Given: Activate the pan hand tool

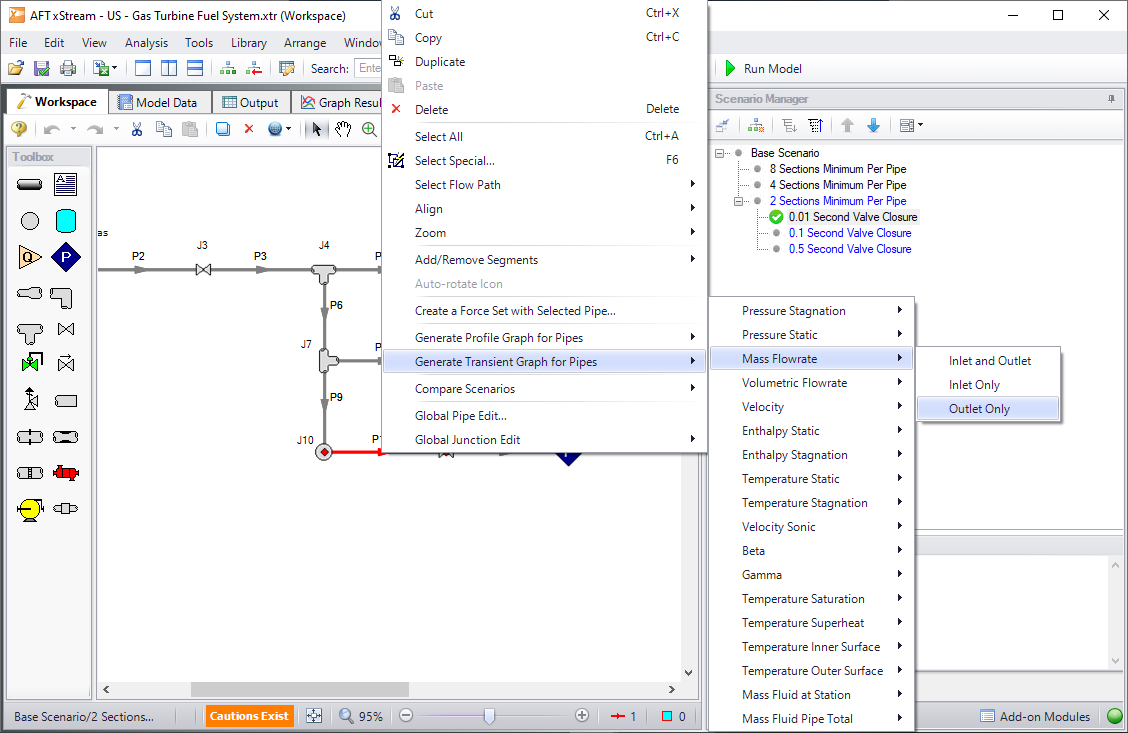Looking at the screenshot, I should point(343,129).
